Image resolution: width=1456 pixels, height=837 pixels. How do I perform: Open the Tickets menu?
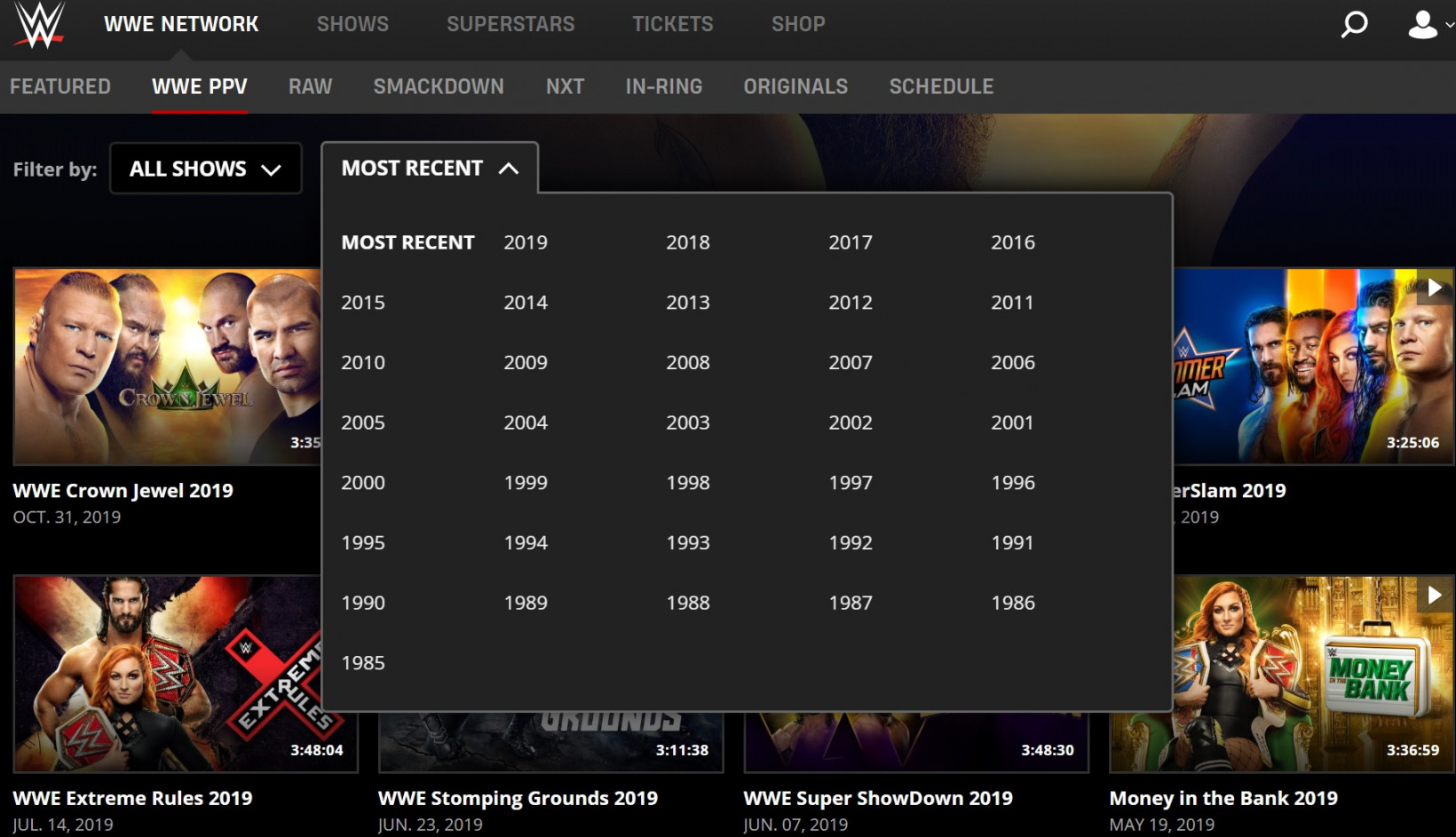[673, 24]
